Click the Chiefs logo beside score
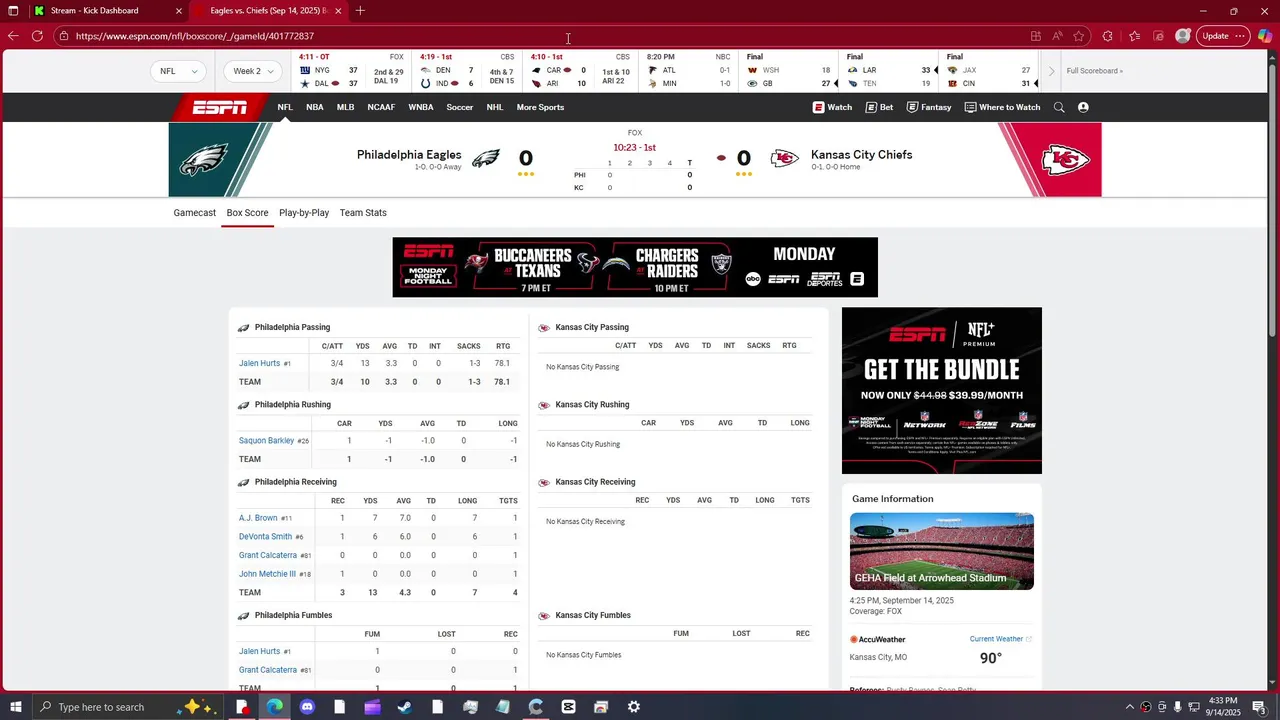Viewport: 1280px width, 720px height. (784, 158)
